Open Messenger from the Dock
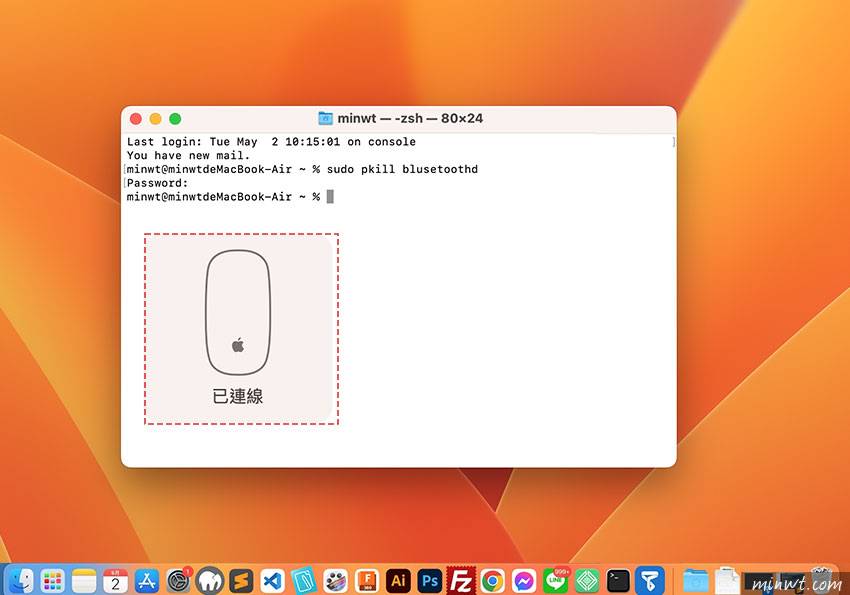The width and height of the screenshot is (850, 595). pos(524,581)
